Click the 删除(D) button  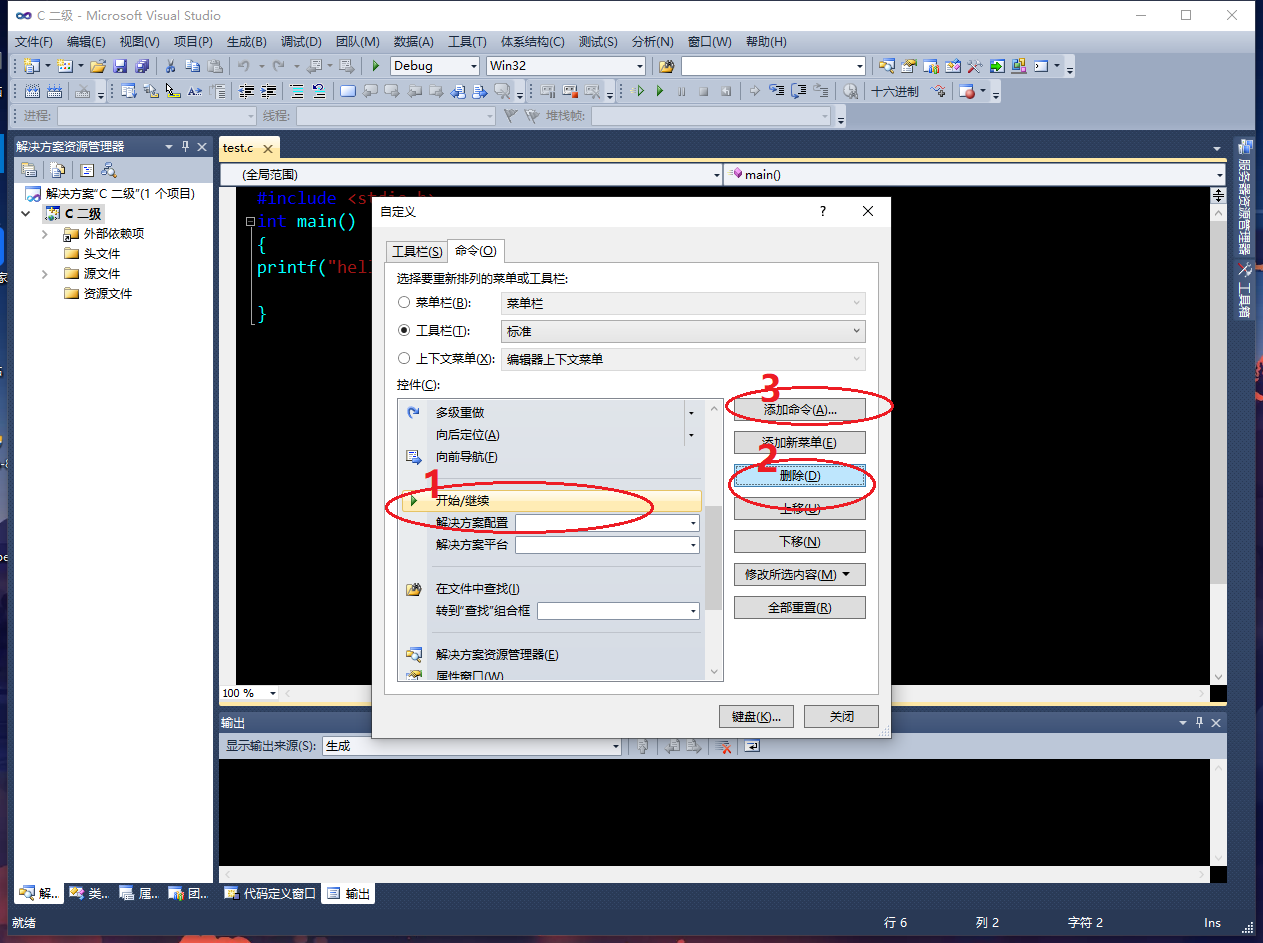point(799,476)
